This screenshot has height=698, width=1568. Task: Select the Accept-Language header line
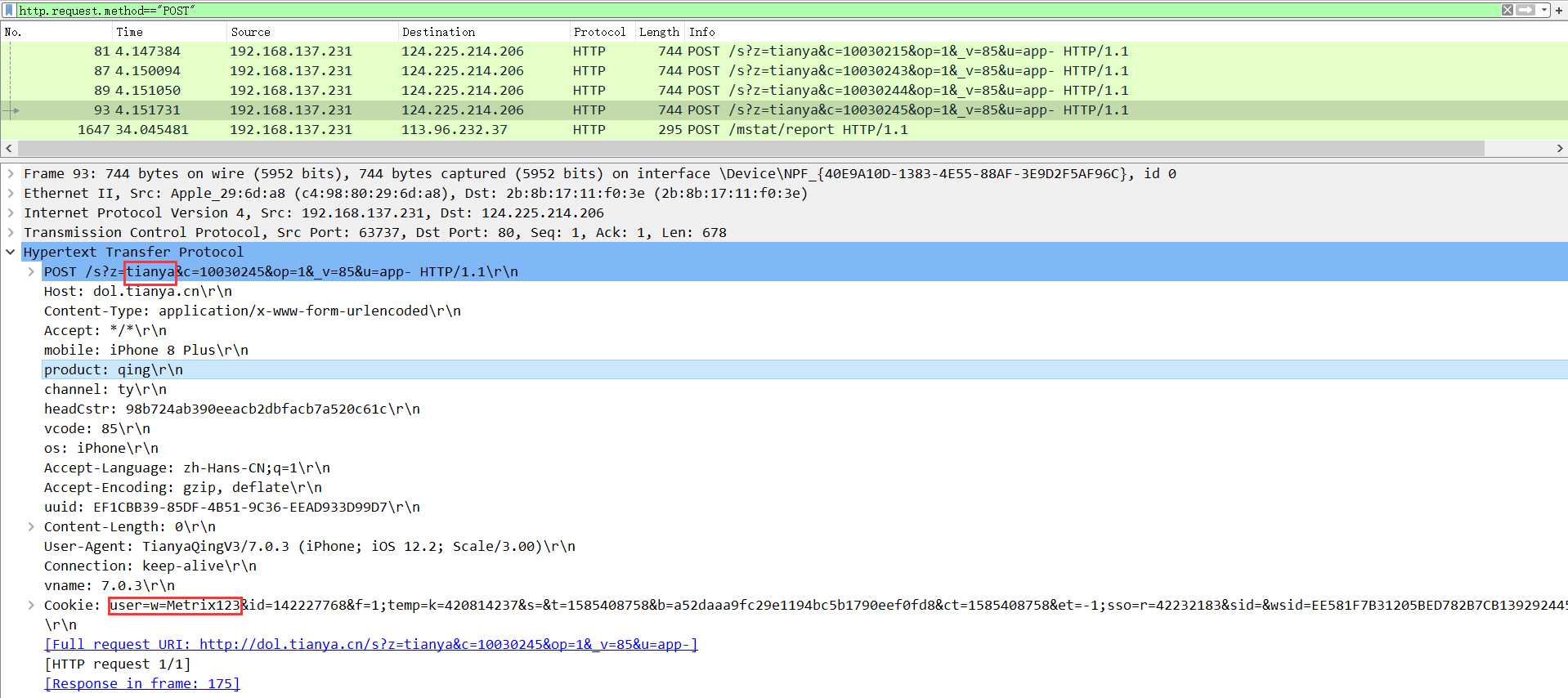(x=187, y=468)
